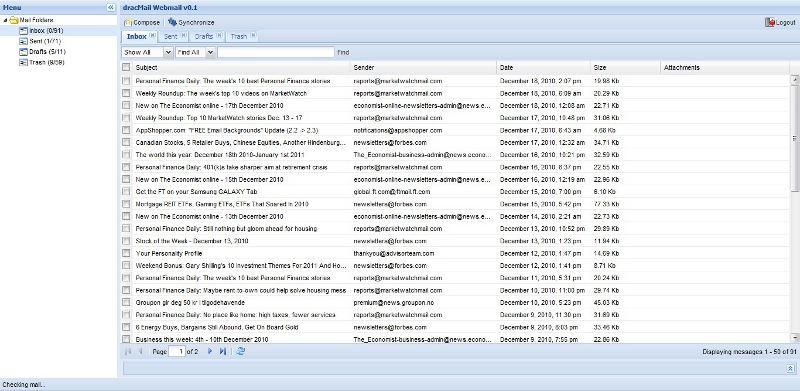
Task: Sort by the Attachments column header
Action: coord(724,67)
